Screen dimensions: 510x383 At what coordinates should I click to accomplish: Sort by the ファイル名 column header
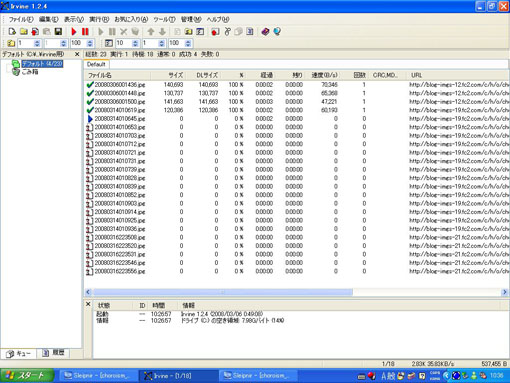117,75
